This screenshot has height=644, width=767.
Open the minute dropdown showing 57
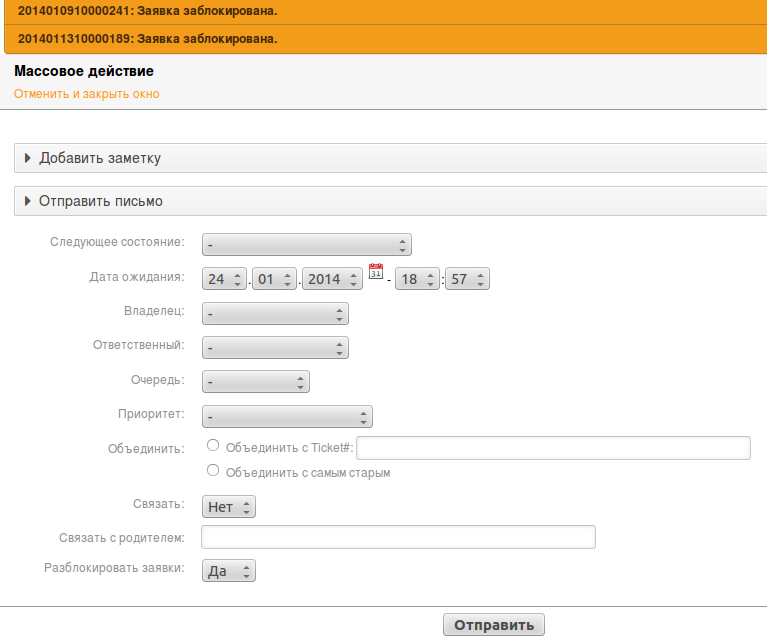pos(467,279)
